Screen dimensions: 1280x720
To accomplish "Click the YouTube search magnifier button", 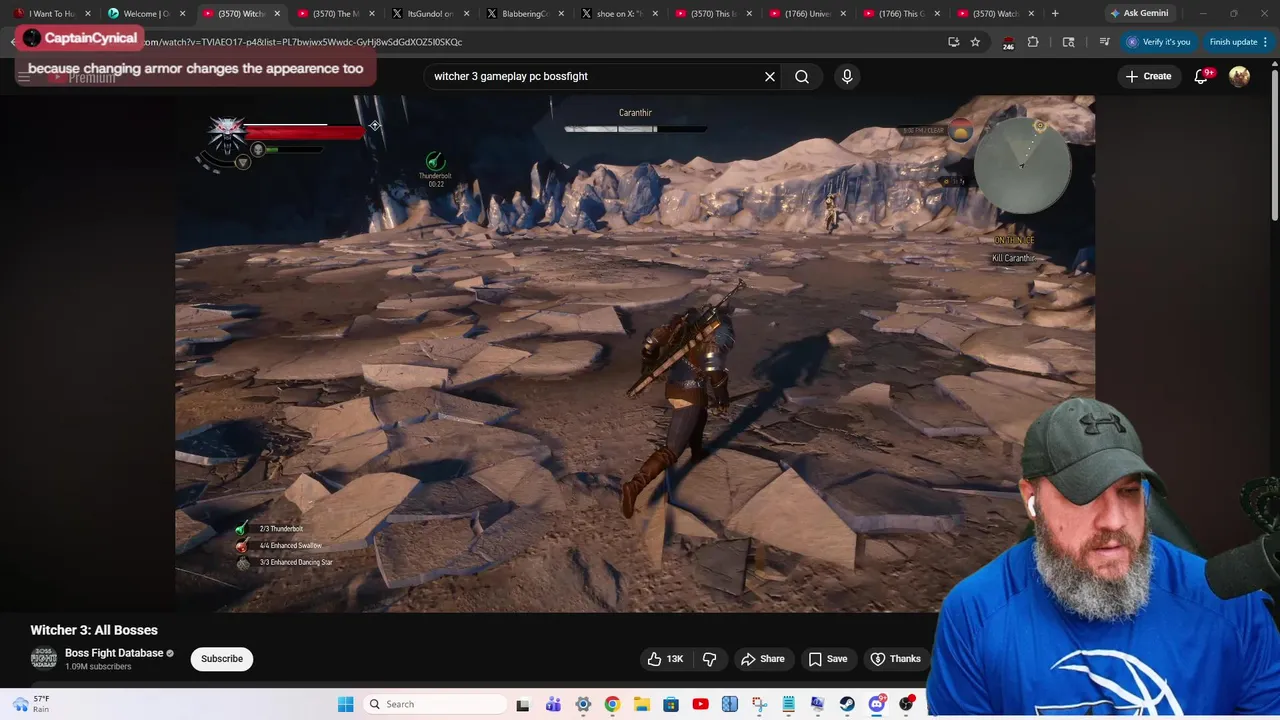I will click(802, 76).
